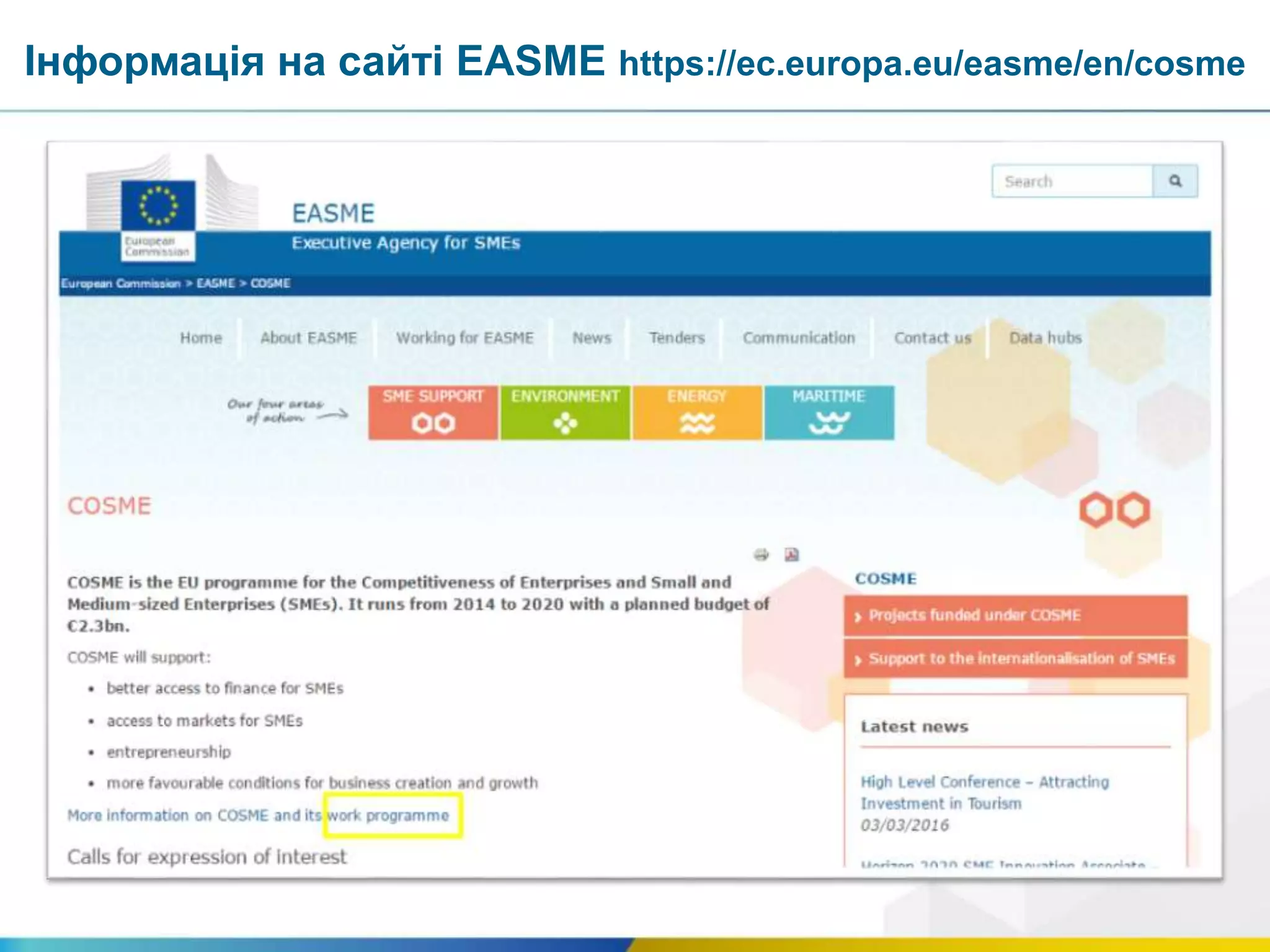This screenshot has width=1270, height=952.
Task: Open the Energy action tile
Action: [697, 412]
